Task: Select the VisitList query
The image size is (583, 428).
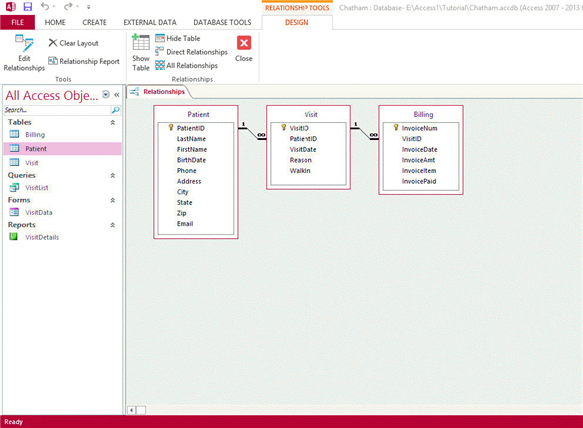Action: (36, 188)
